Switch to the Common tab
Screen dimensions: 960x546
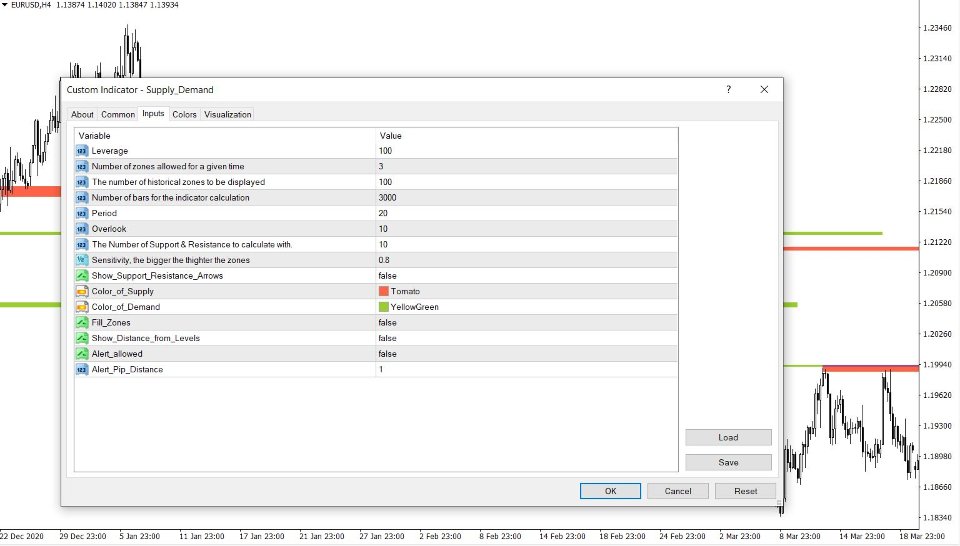click(x=118, y=114)
